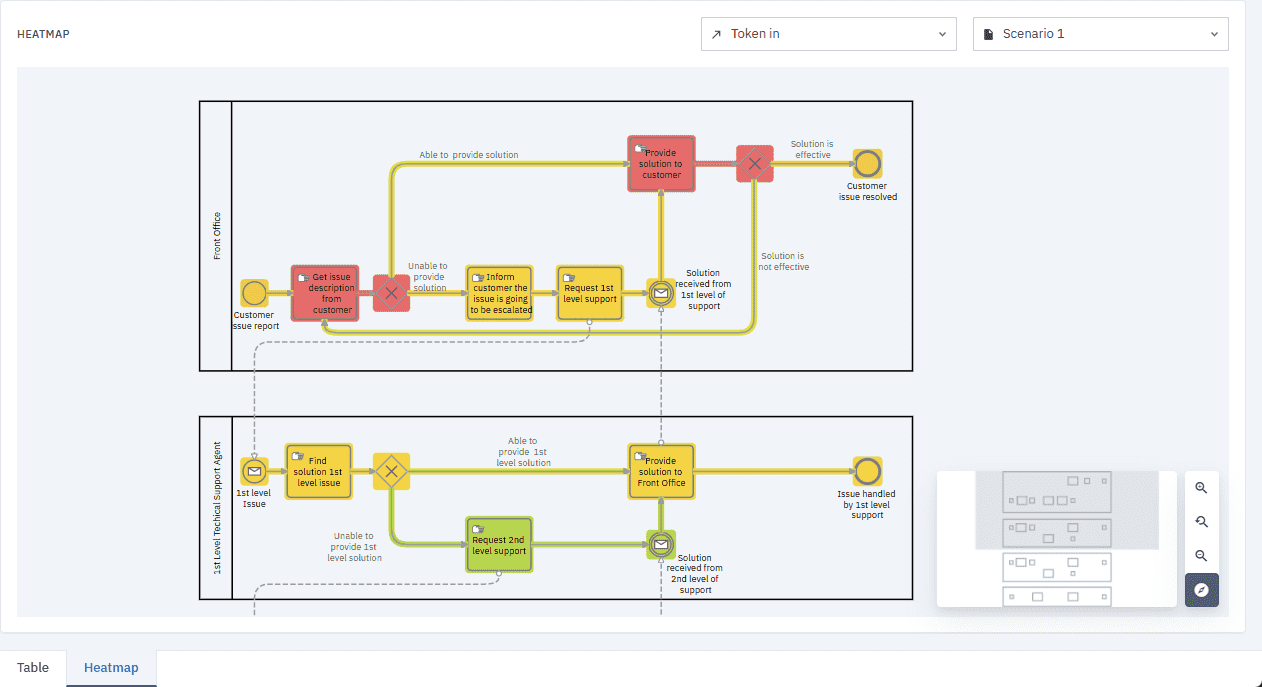1262x687 pixels.
Task: Select the Request 1st level support task
Action: click(x=590, y=293)
